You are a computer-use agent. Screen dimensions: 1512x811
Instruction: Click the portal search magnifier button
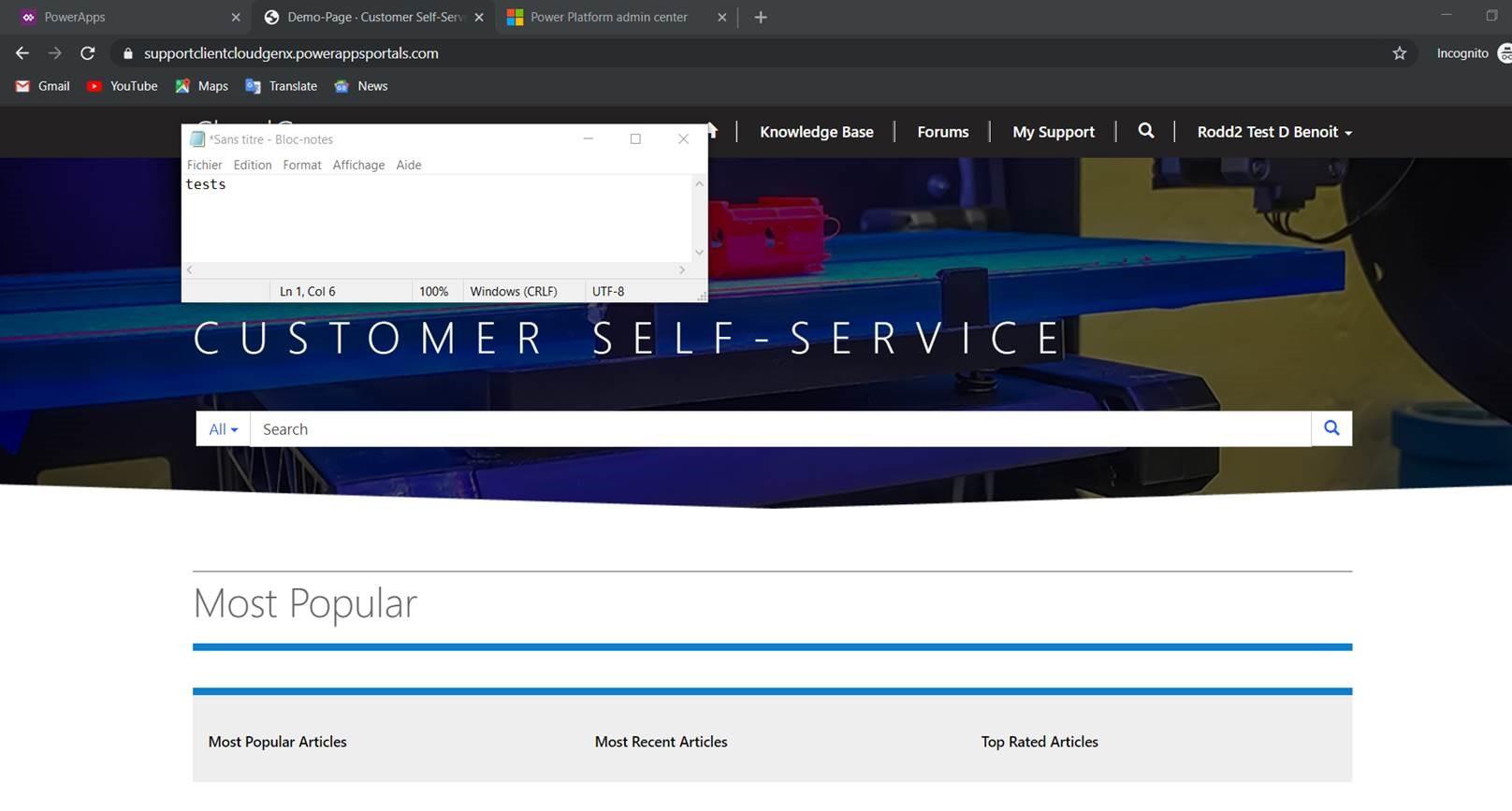[x=1331, y=428]
